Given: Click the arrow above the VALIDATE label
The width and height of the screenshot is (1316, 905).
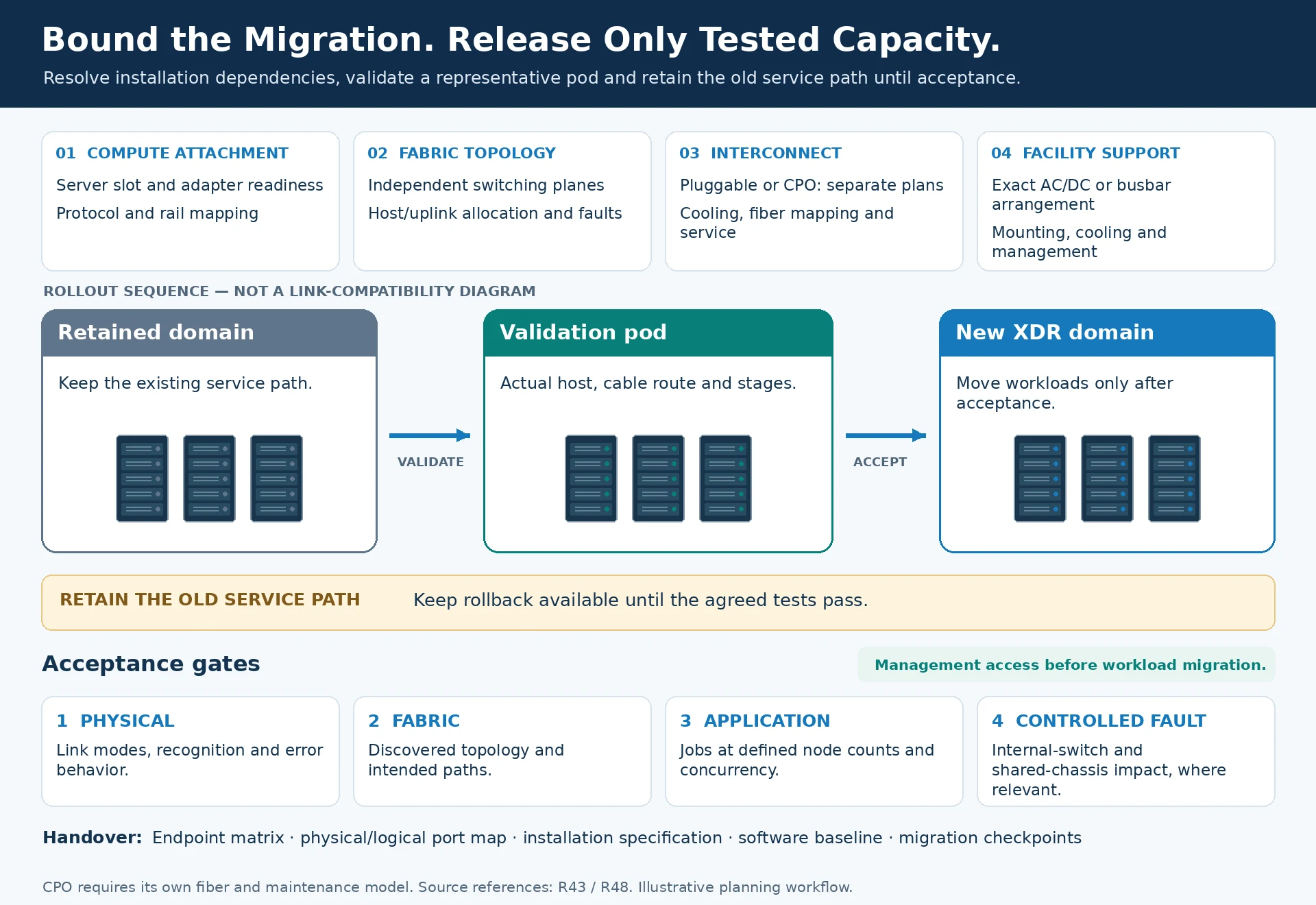Looking at the screenshot, I should (430, 435).
